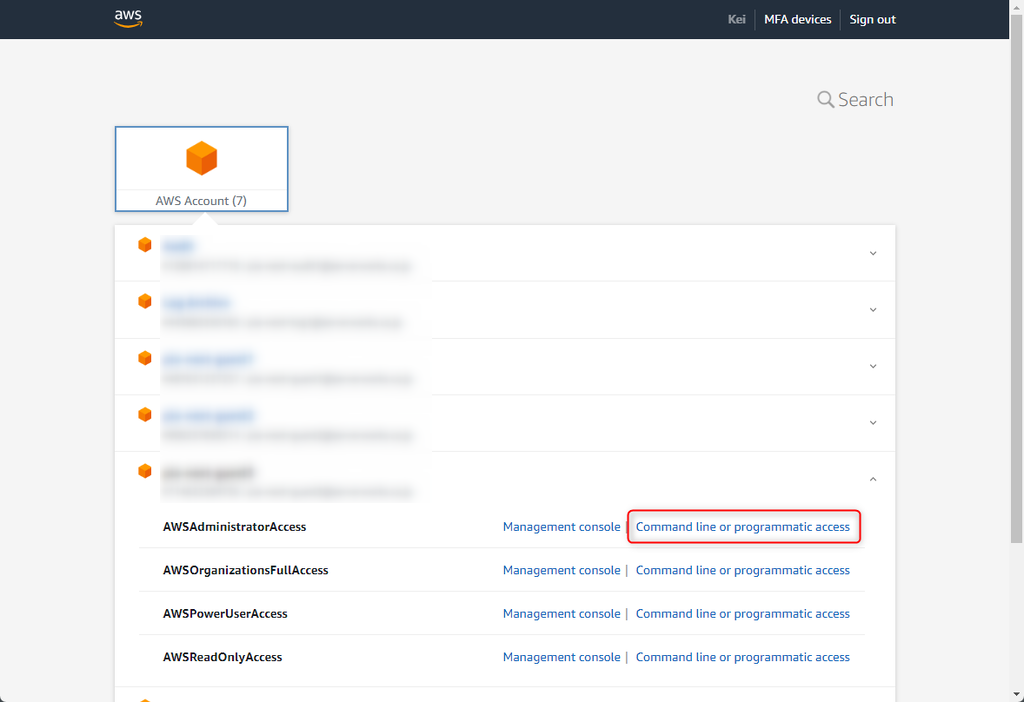Click the vertical scrollbar thumb
Screen dimensions: 1024x702
[x=1016, y=277]
